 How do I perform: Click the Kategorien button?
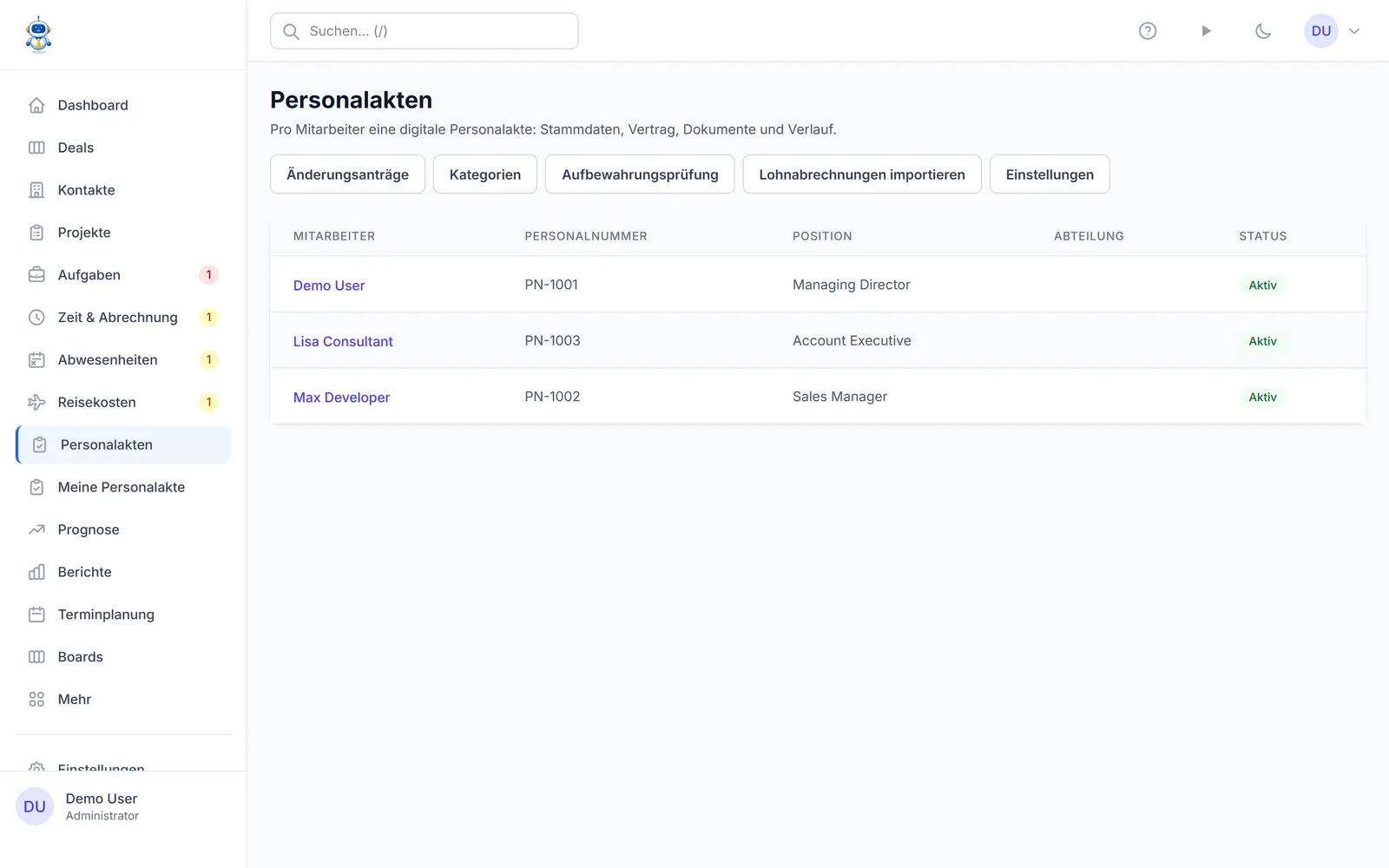coord(485,174)
